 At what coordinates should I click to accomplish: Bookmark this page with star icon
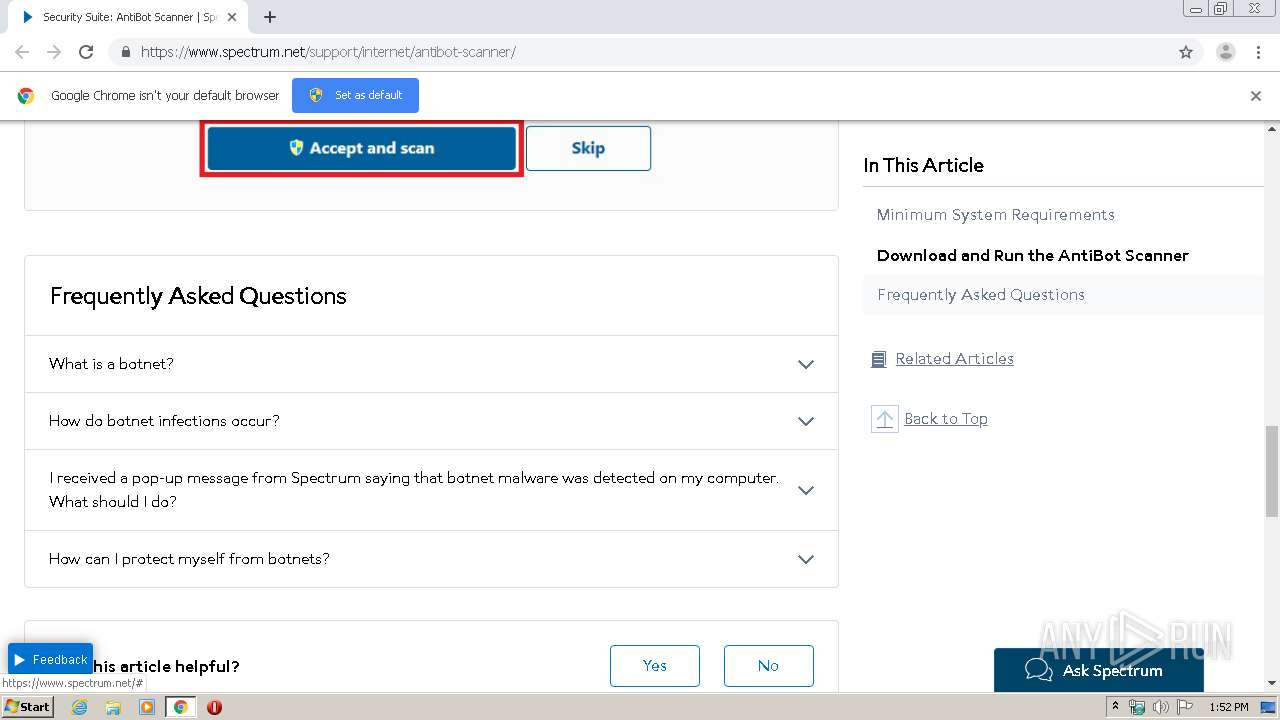pyautogui.click(x=1186, y=52)
